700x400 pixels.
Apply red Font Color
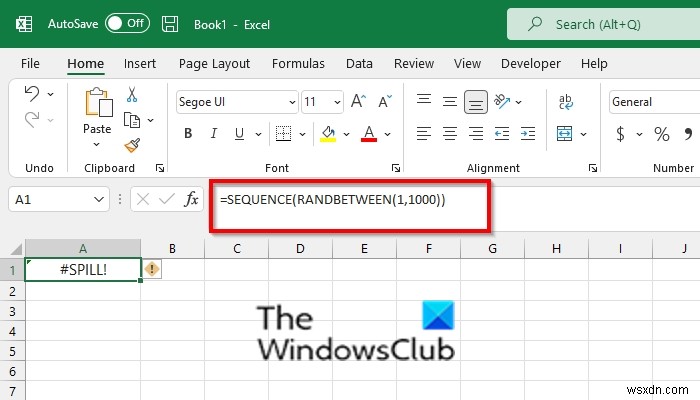point(369,133)
